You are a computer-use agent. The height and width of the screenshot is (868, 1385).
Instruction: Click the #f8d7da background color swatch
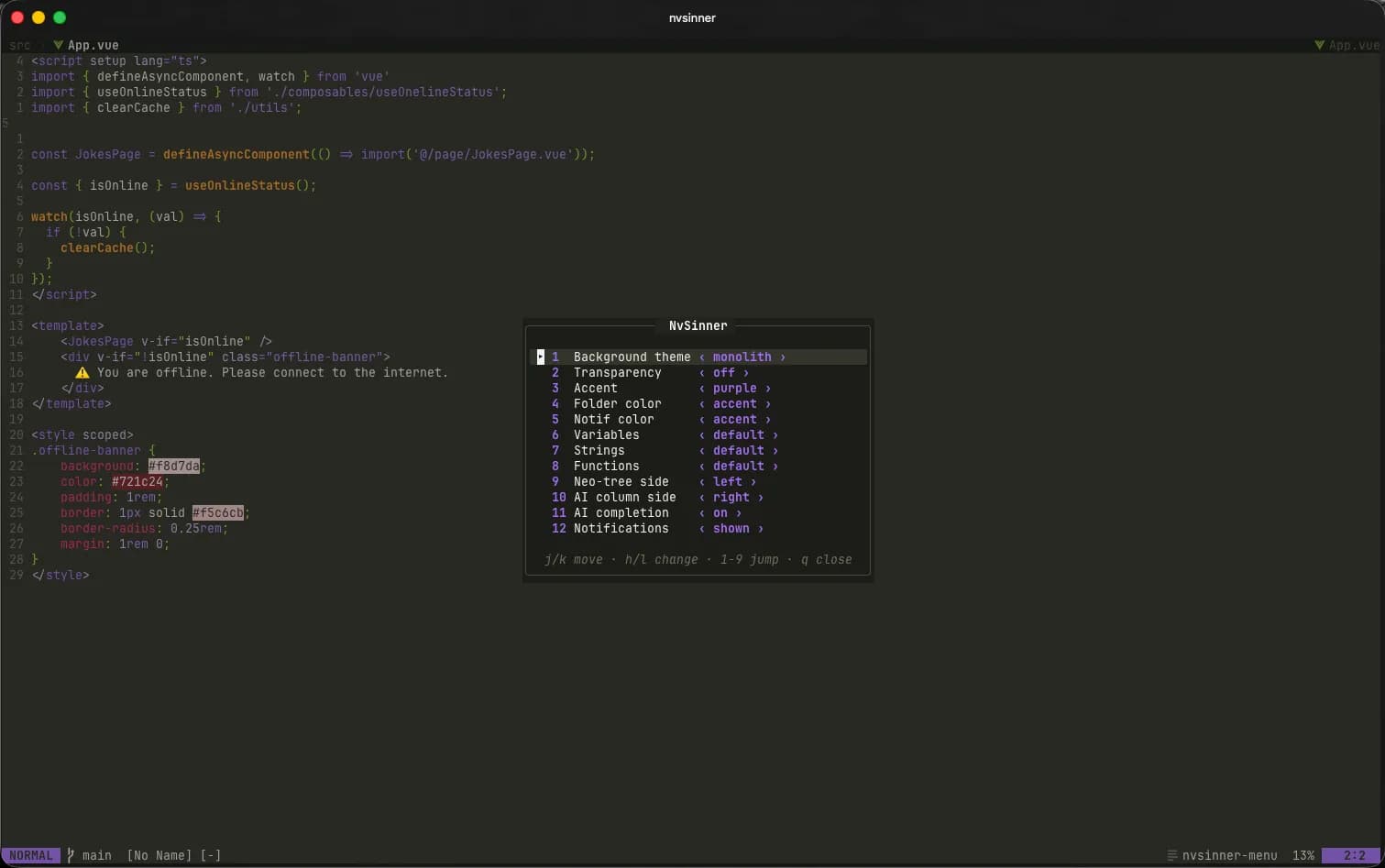[174, 467]
